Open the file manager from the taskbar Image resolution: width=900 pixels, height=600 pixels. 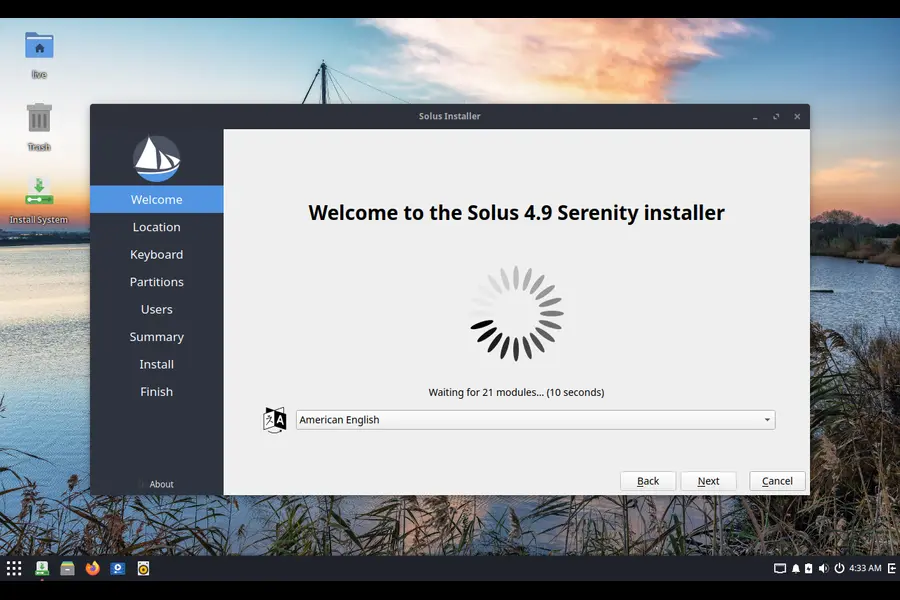coord(66,568)
